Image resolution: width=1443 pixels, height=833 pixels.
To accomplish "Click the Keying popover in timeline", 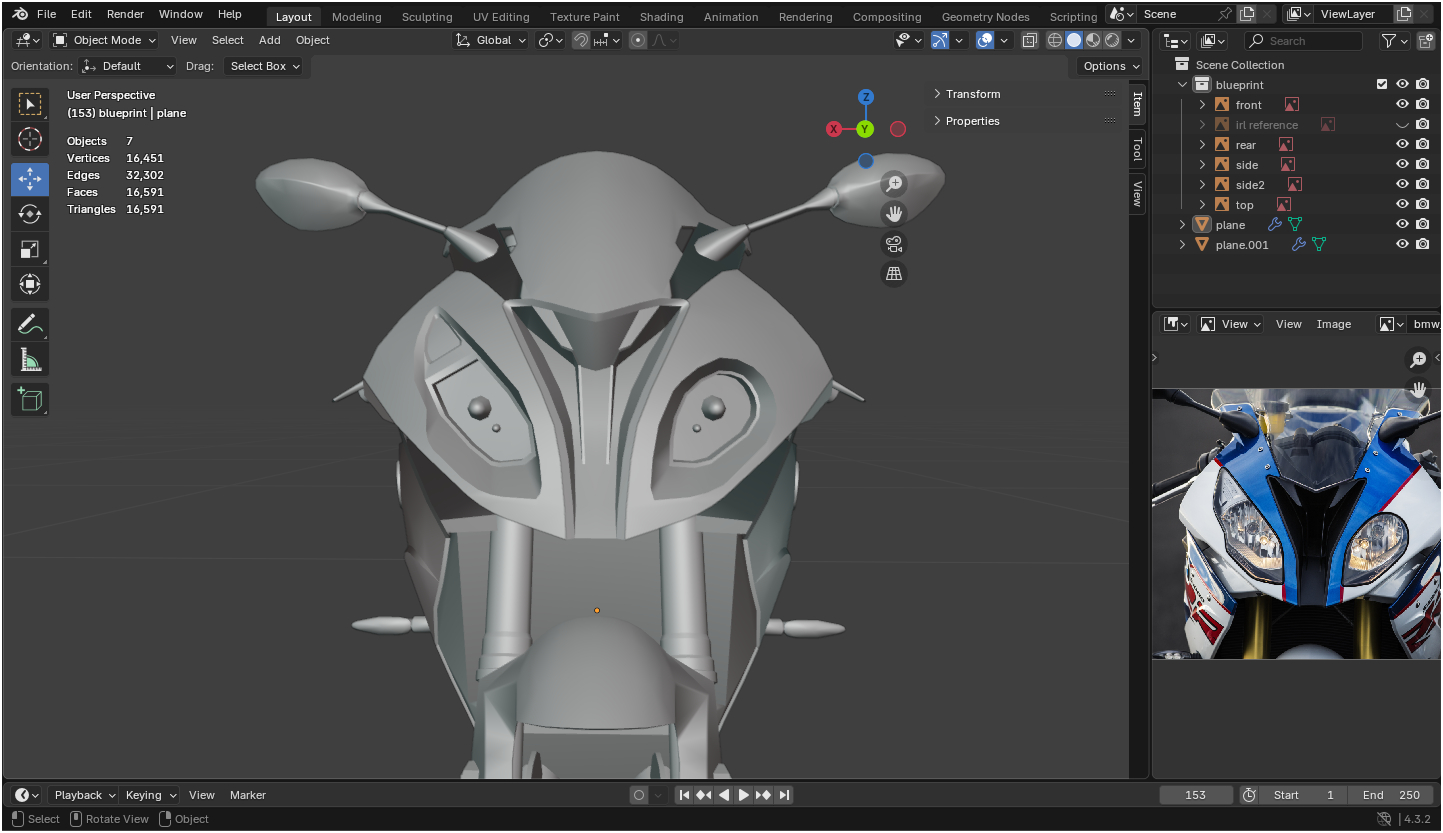I will coord(149,795).
